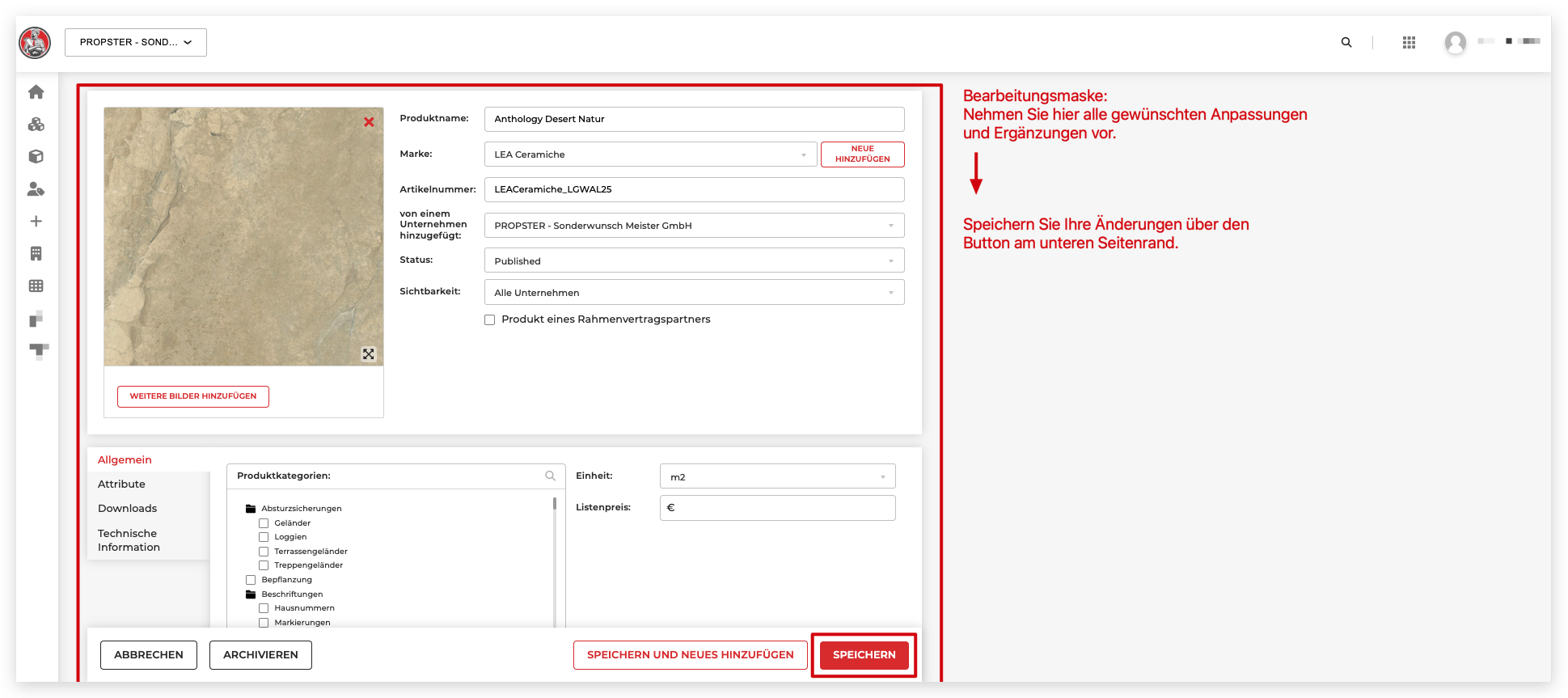This screenshot has width=1568, height=698.
Task: Open the Sichtbarkeit dropdown
Action: tap(694, 292)
